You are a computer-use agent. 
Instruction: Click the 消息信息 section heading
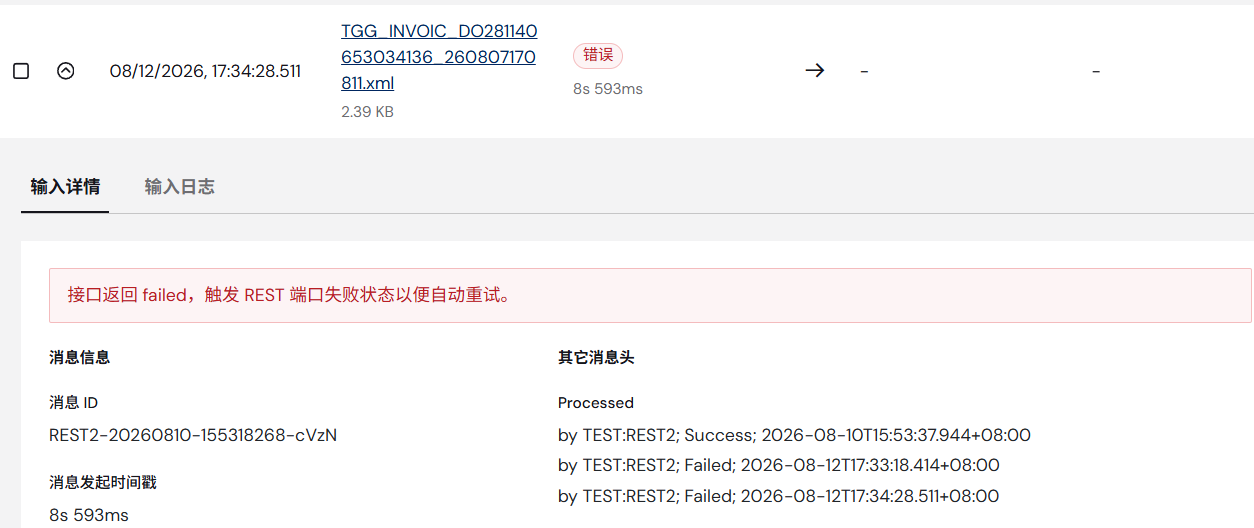pos(80,357)
